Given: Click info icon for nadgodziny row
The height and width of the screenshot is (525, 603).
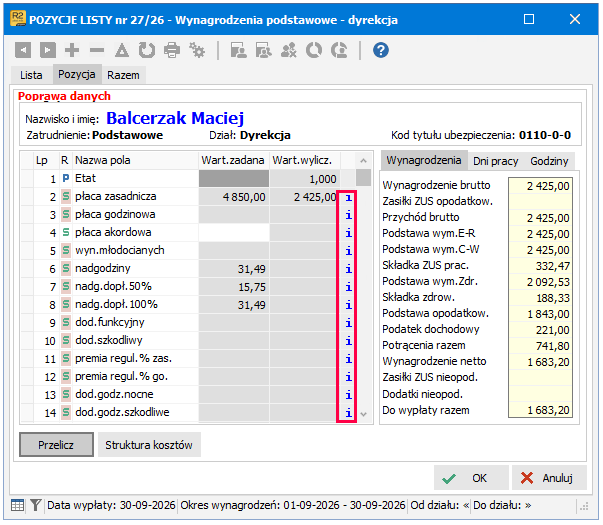Looking at the screenshot, I should click(x=348, y=269).
